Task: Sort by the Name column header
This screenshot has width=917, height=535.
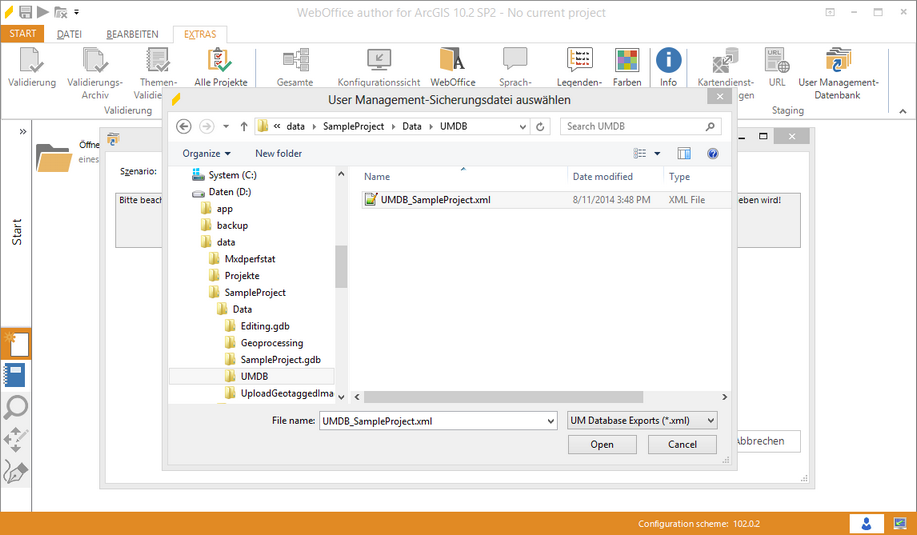Action: click(377, 177)
